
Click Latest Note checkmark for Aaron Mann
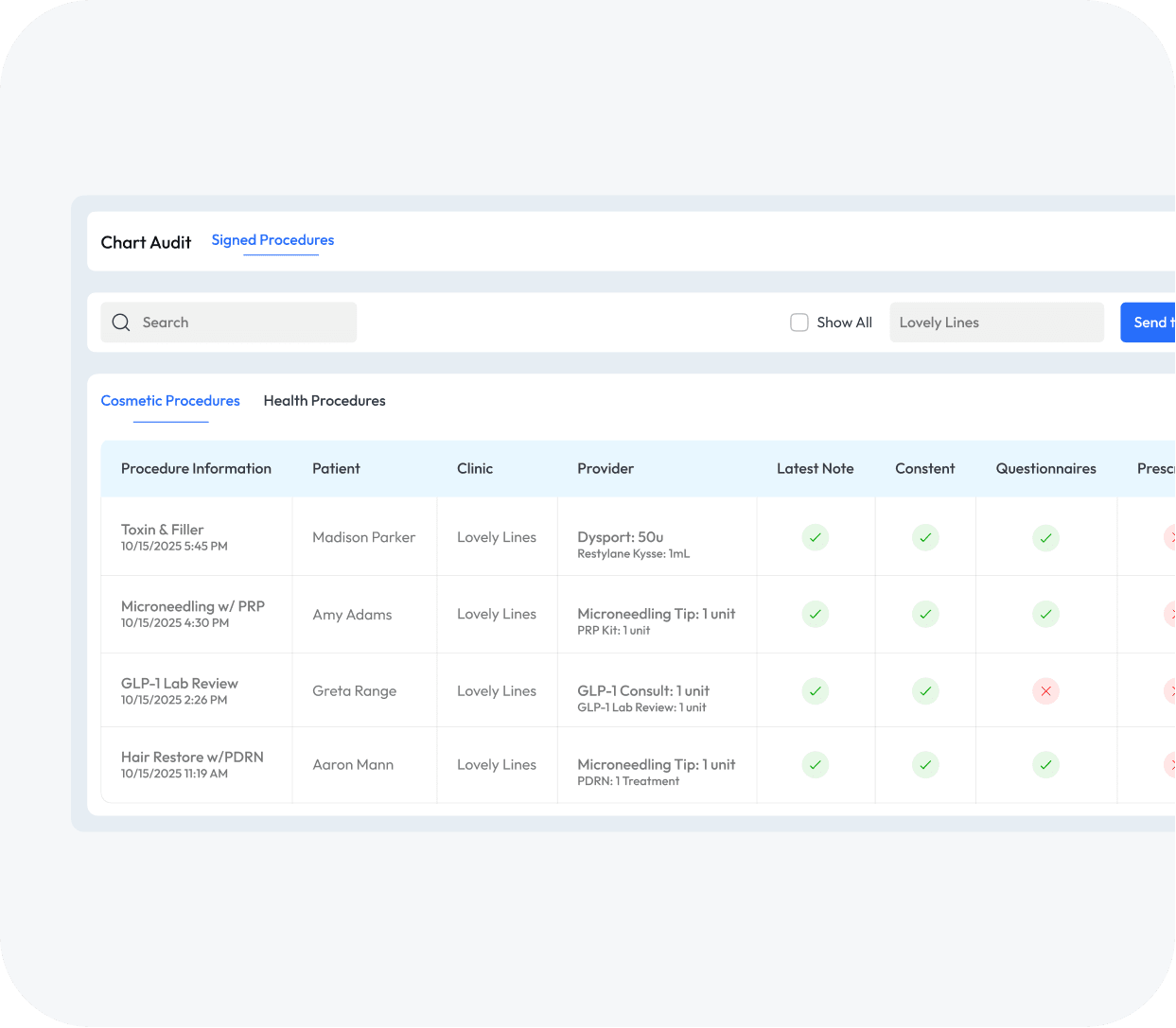(815, 765)
